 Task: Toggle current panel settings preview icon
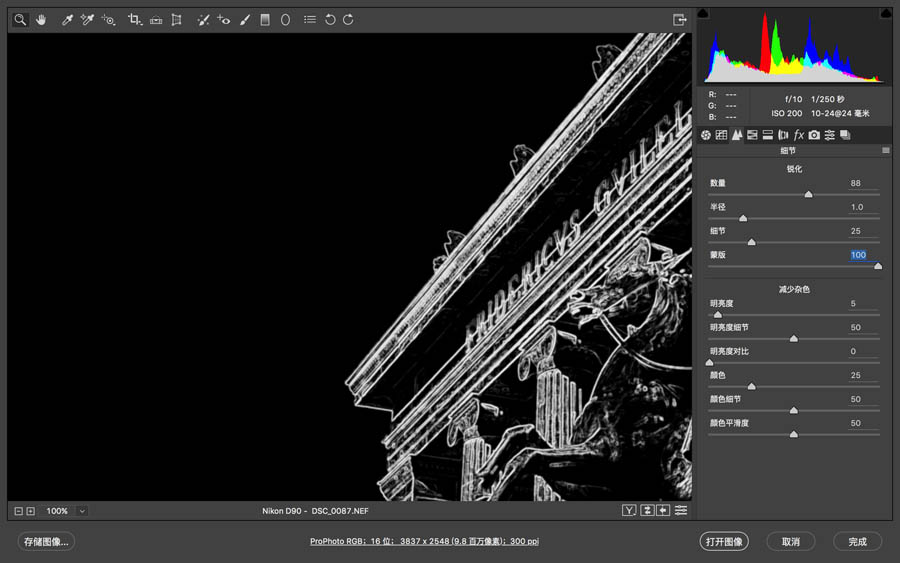[681, 510]
